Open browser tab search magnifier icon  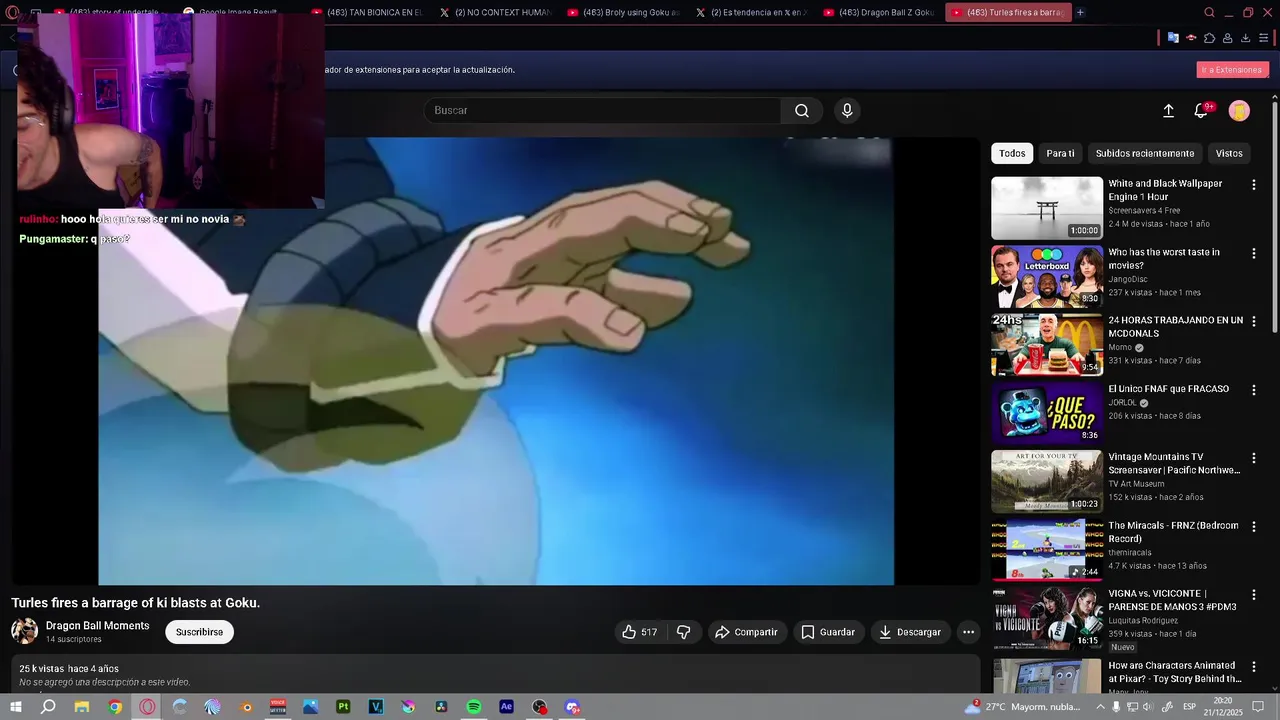tap(1209, 12)
